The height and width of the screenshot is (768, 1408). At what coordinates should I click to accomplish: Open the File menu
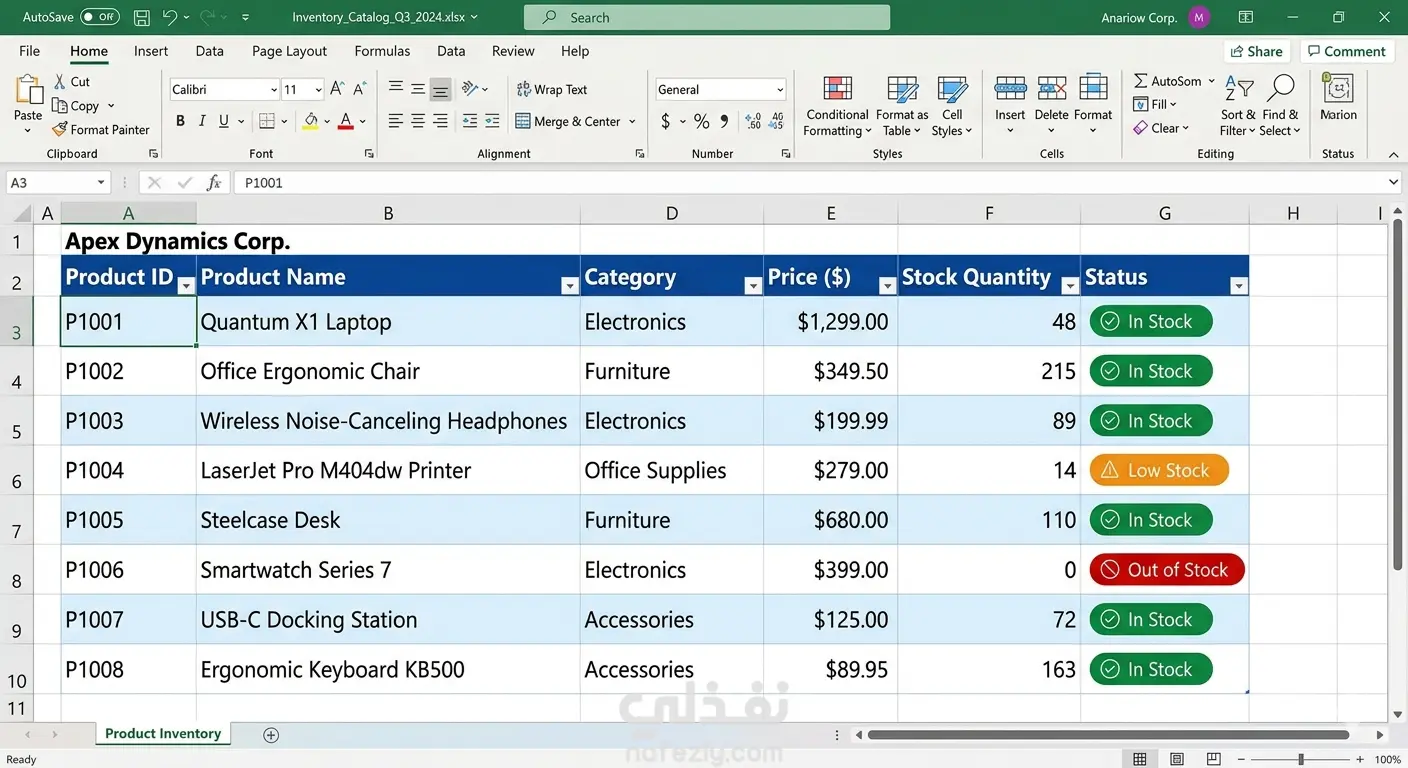coord(30,51)
